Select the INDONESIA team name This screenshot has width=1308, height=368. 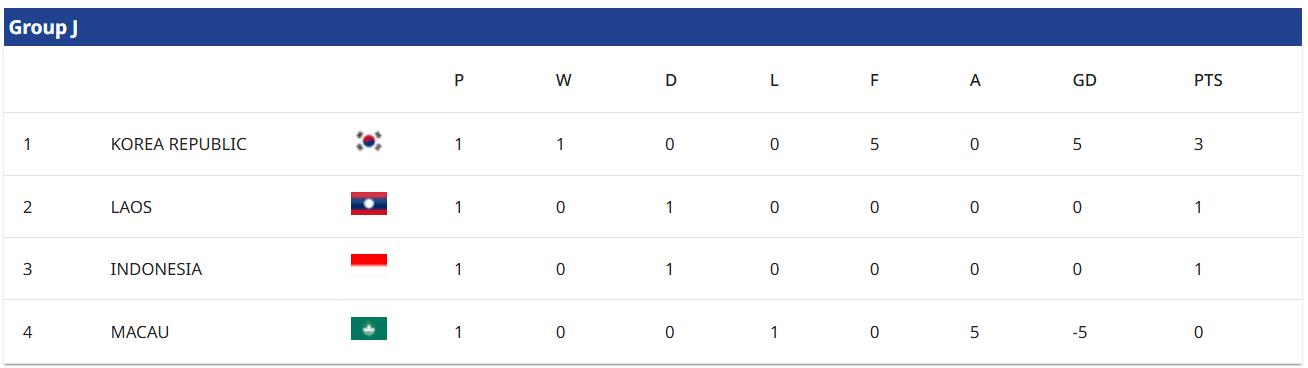click(x=156, y=269)
